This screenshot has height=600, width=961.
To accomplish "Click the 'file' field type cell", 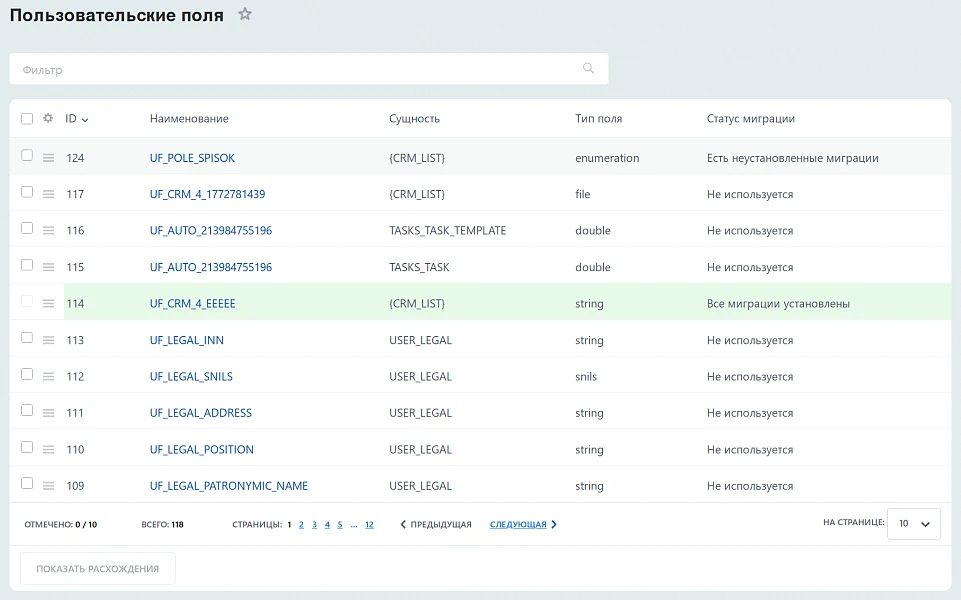I will [x=583, y=194].
